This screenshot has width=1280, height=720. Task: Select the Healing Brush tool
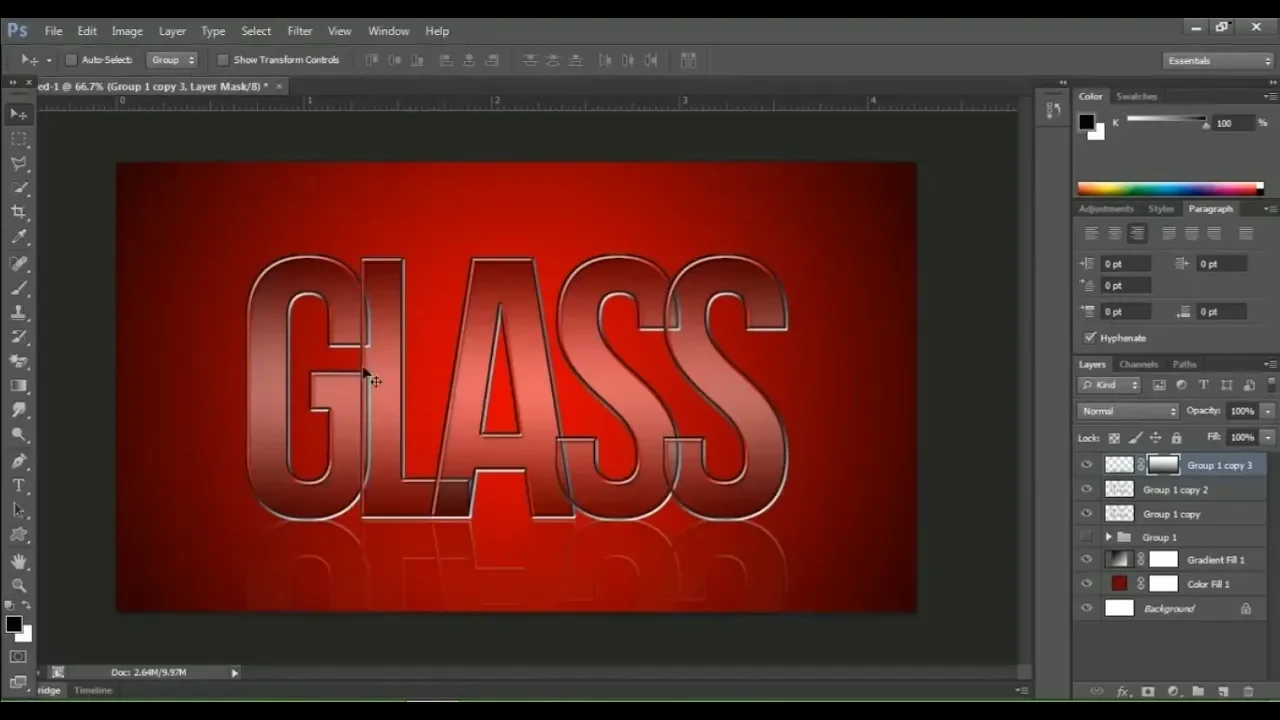pyautogui.click(x=19, y=263)
